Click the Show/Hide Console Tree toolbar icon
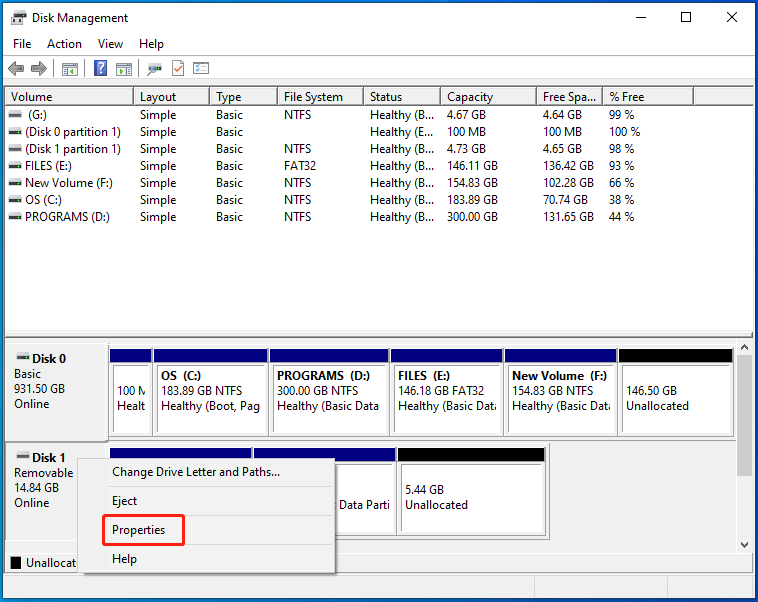The image size is (758, 602). 70,69
